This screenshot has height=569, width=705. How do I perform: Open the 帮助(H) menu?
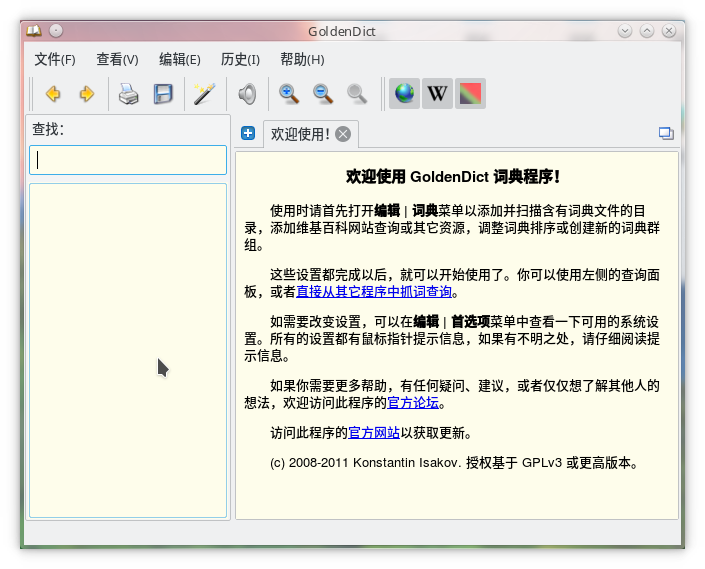[x=302, y=59]
